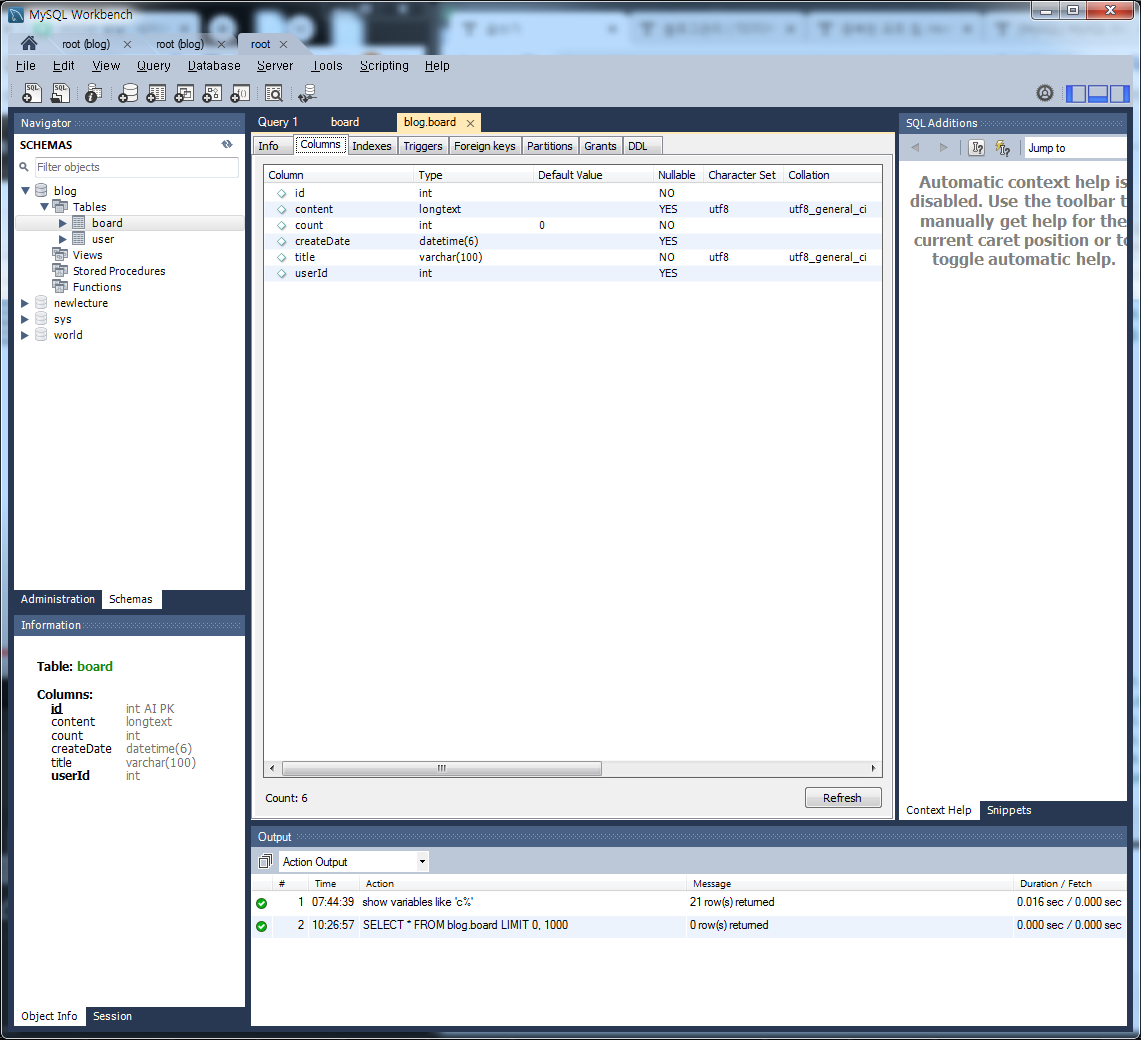Create a new schema toolbar icon

coord(128,93)
